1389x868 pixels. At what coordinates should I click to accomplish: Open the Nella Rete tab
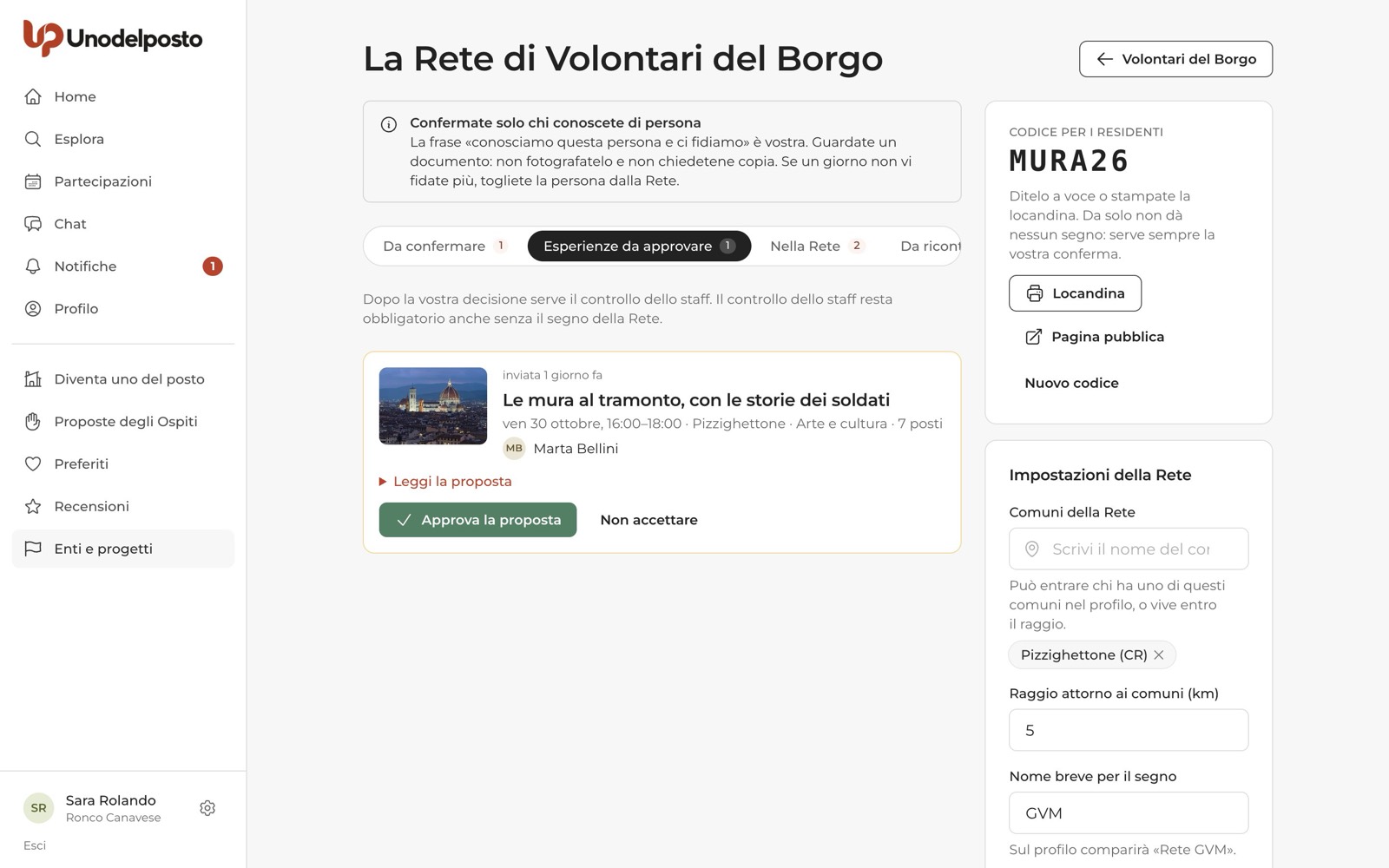(818, 247)
